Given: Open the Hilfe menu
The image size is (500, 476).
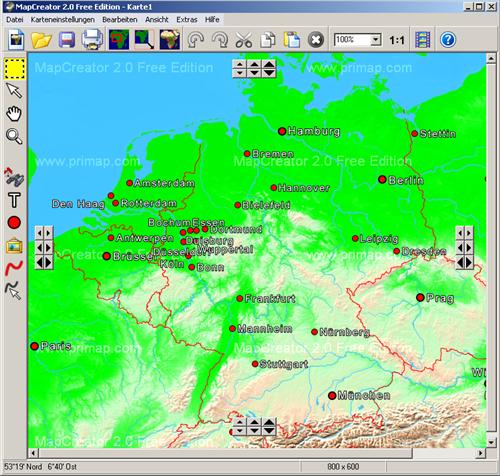Looking at the screenshot, I should pyautogui.click(x=212, y=20).
